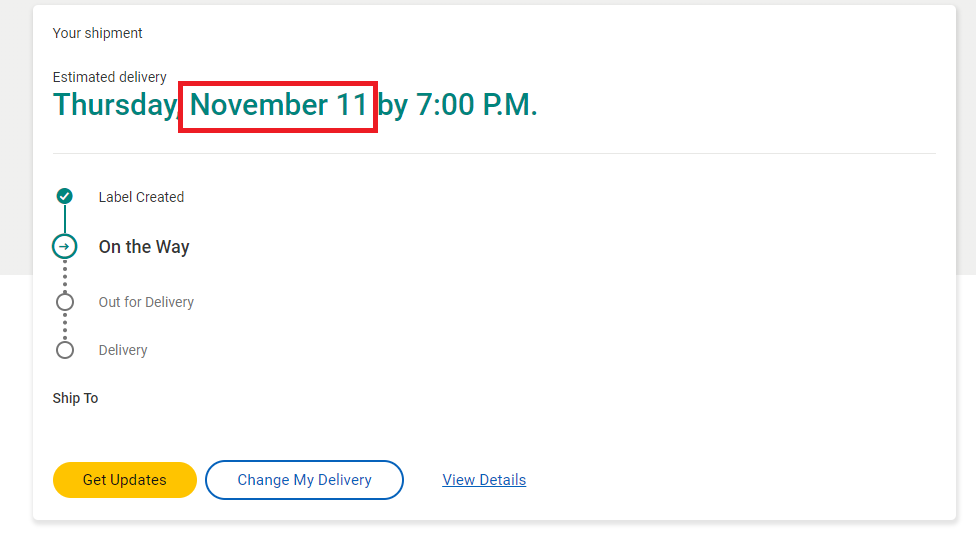Click the Estimated delivery label
The width and height of the screenshot is (977, 544).
pos(109,77)
